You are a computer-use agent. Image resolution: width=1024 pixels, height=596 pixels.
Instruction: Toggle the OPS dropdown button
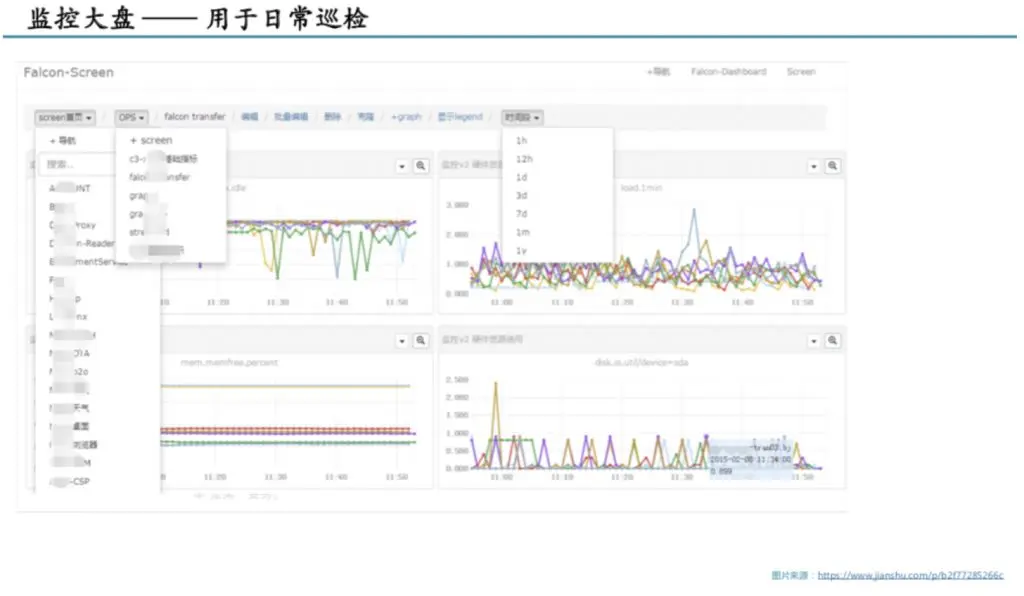(x=131, y=118)
